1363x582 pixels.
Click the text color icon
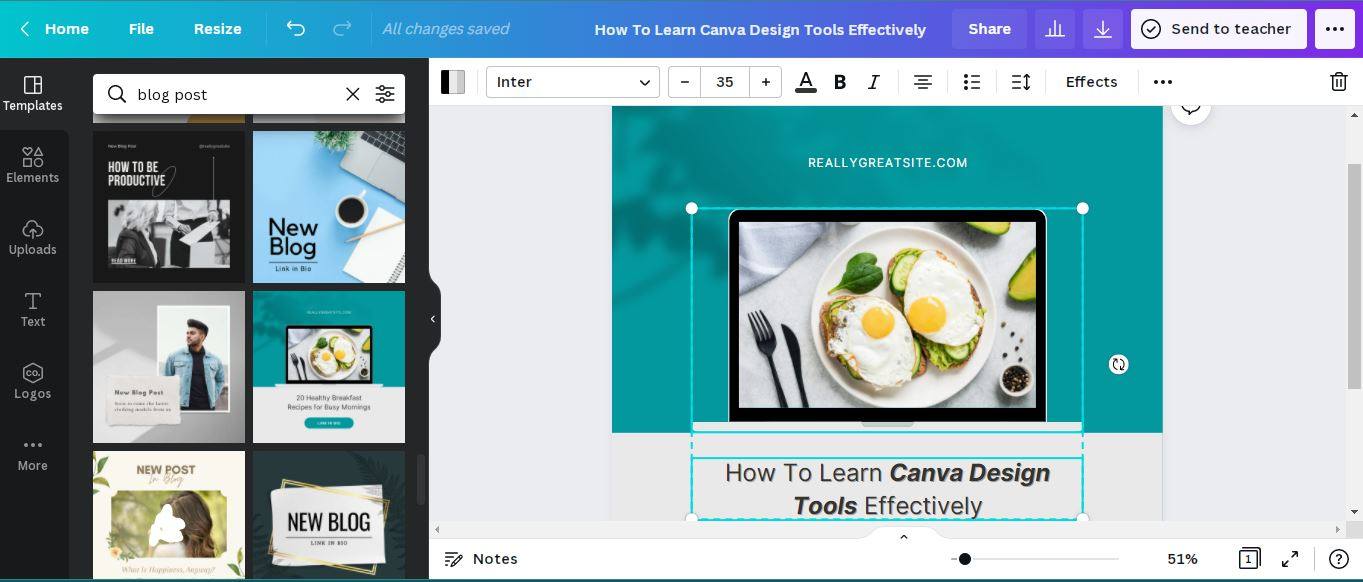(x=805, y=82)
